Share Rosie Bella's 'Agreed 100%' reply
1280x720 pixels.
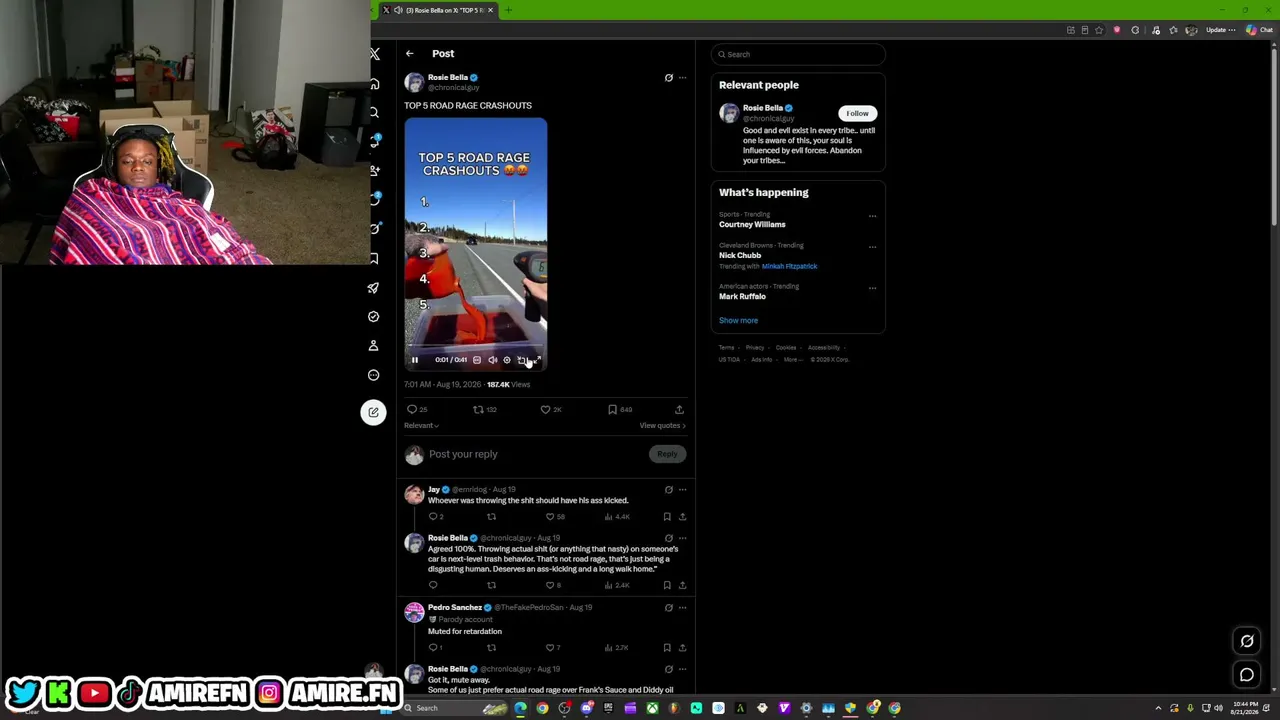click(x=682, y=585)
